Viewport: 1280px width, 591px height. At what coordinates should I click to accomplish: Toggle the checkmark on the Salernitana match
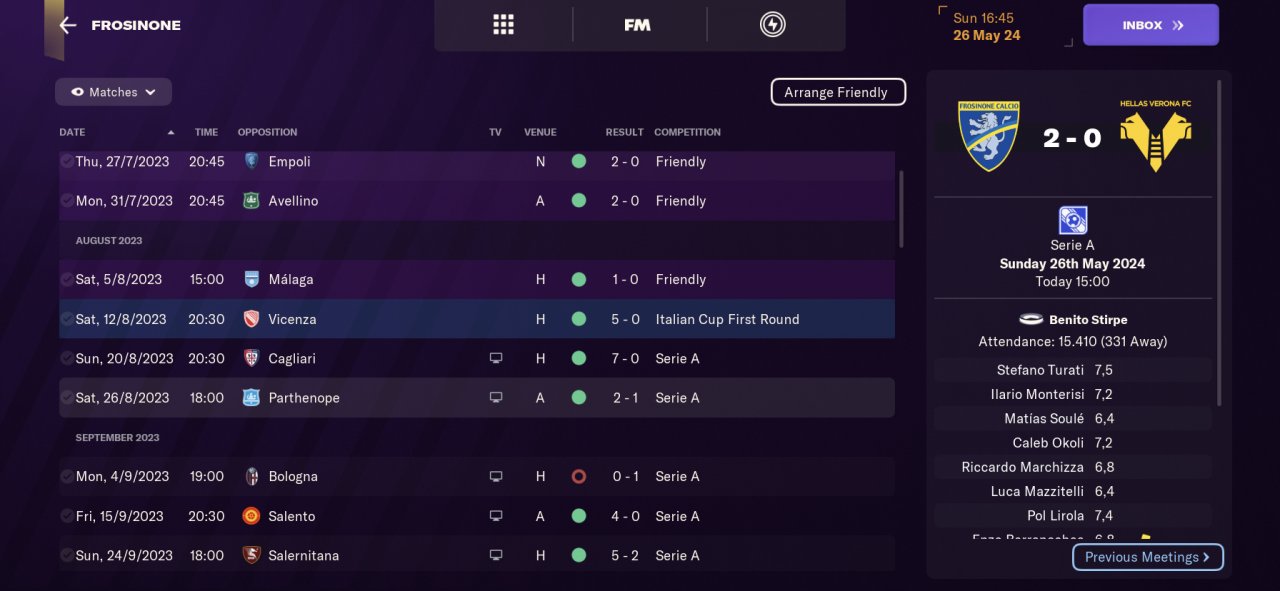click(x=66, y=555)
